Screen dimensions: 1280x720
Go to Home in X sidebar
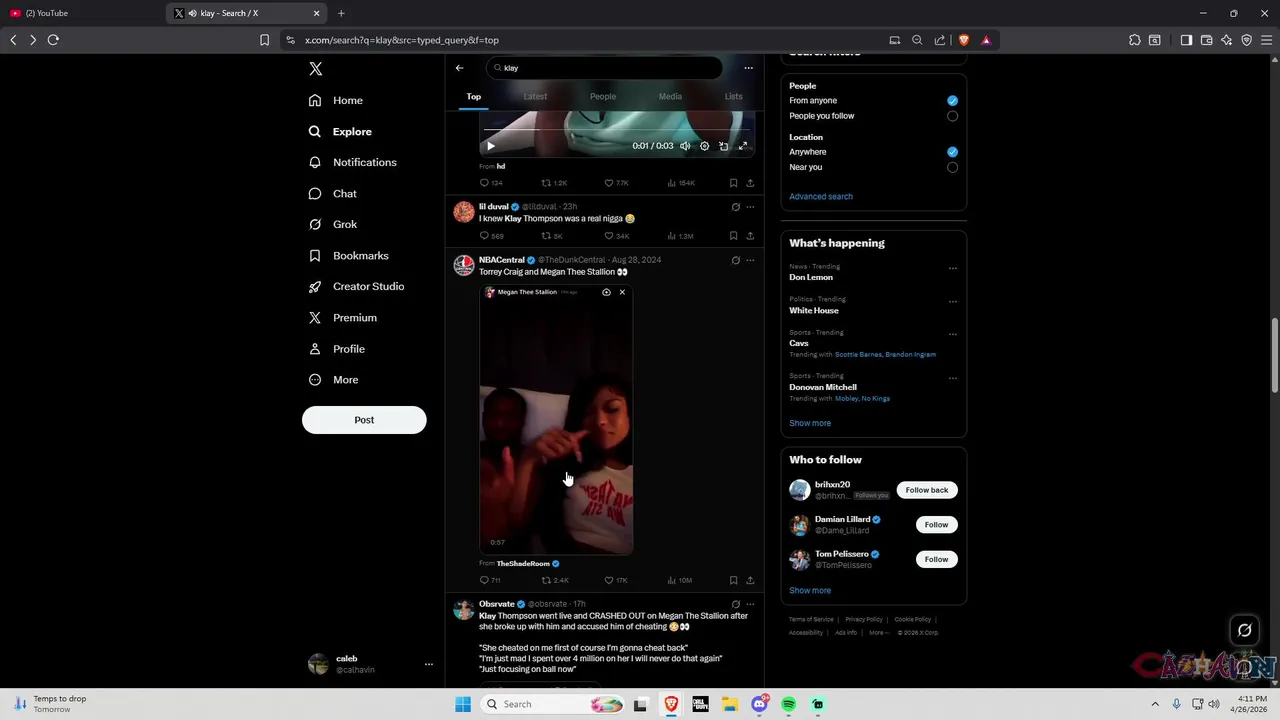pyautogui.click(x=336, y=100)
